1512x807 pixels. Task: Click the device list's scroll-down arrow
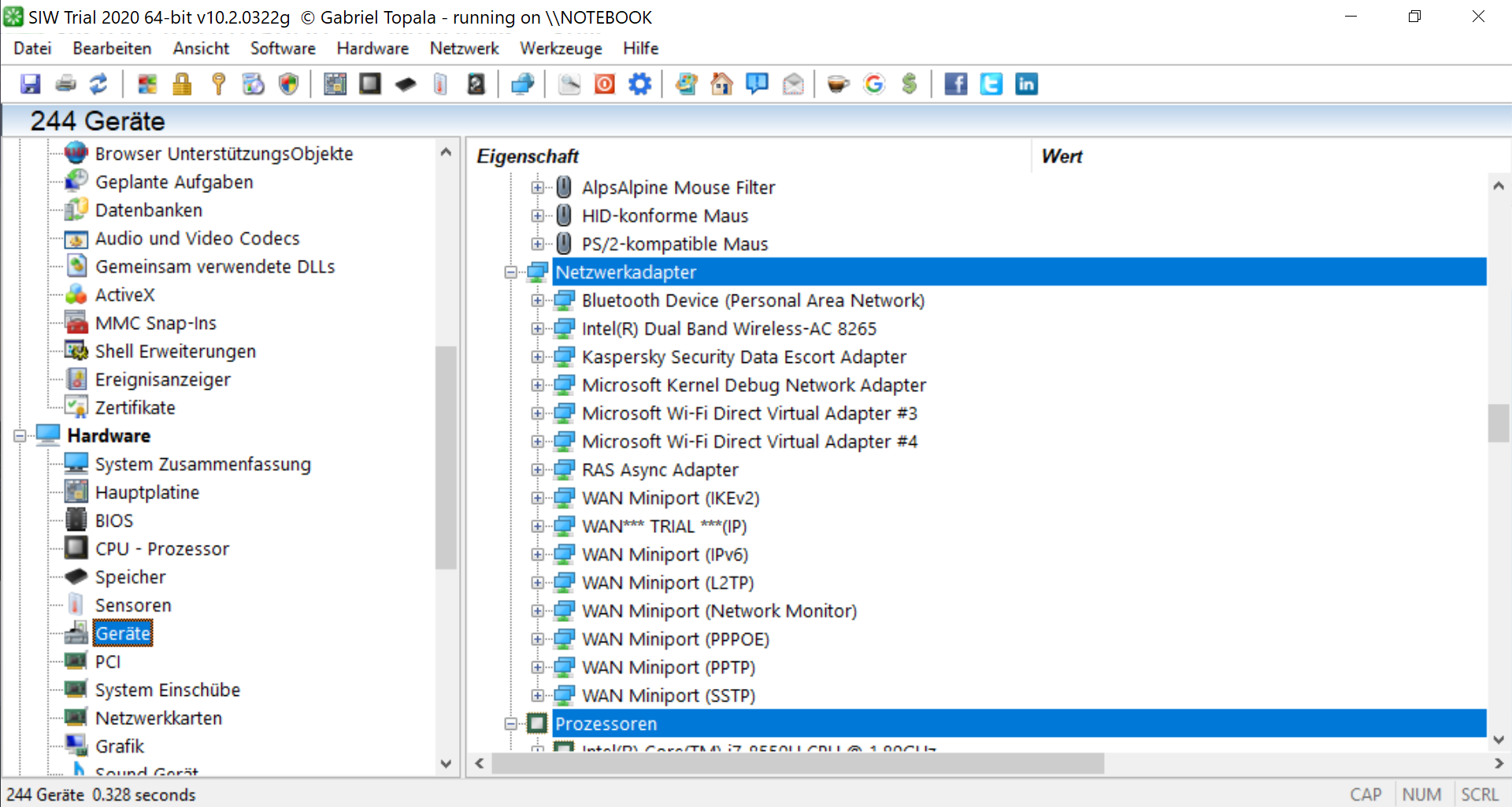point(1499,740)
